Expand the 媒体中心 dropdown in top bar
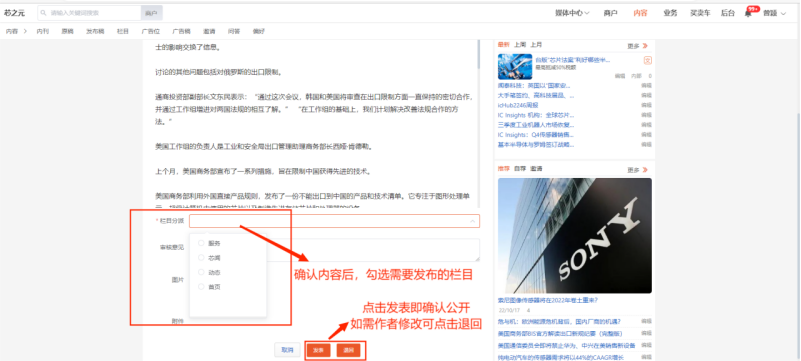 (572, 13)
